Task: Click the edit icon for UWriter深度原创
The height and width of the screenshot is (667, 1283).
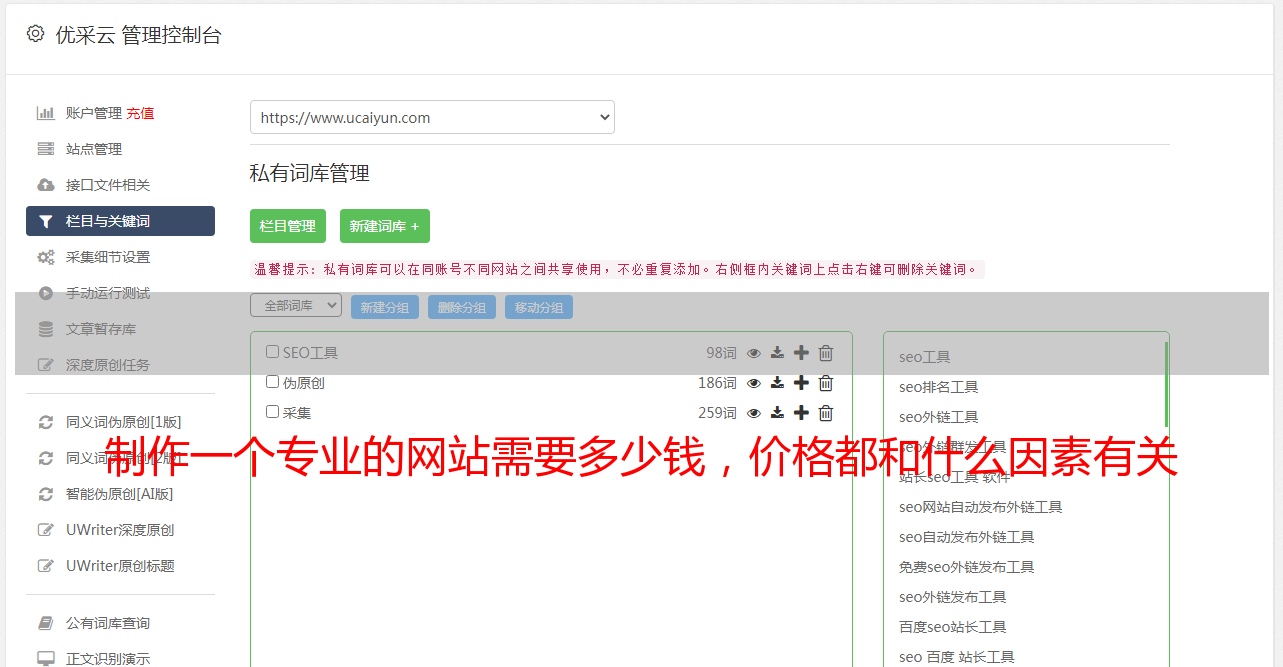Action: pyautogui.click(x=46, y=530)
